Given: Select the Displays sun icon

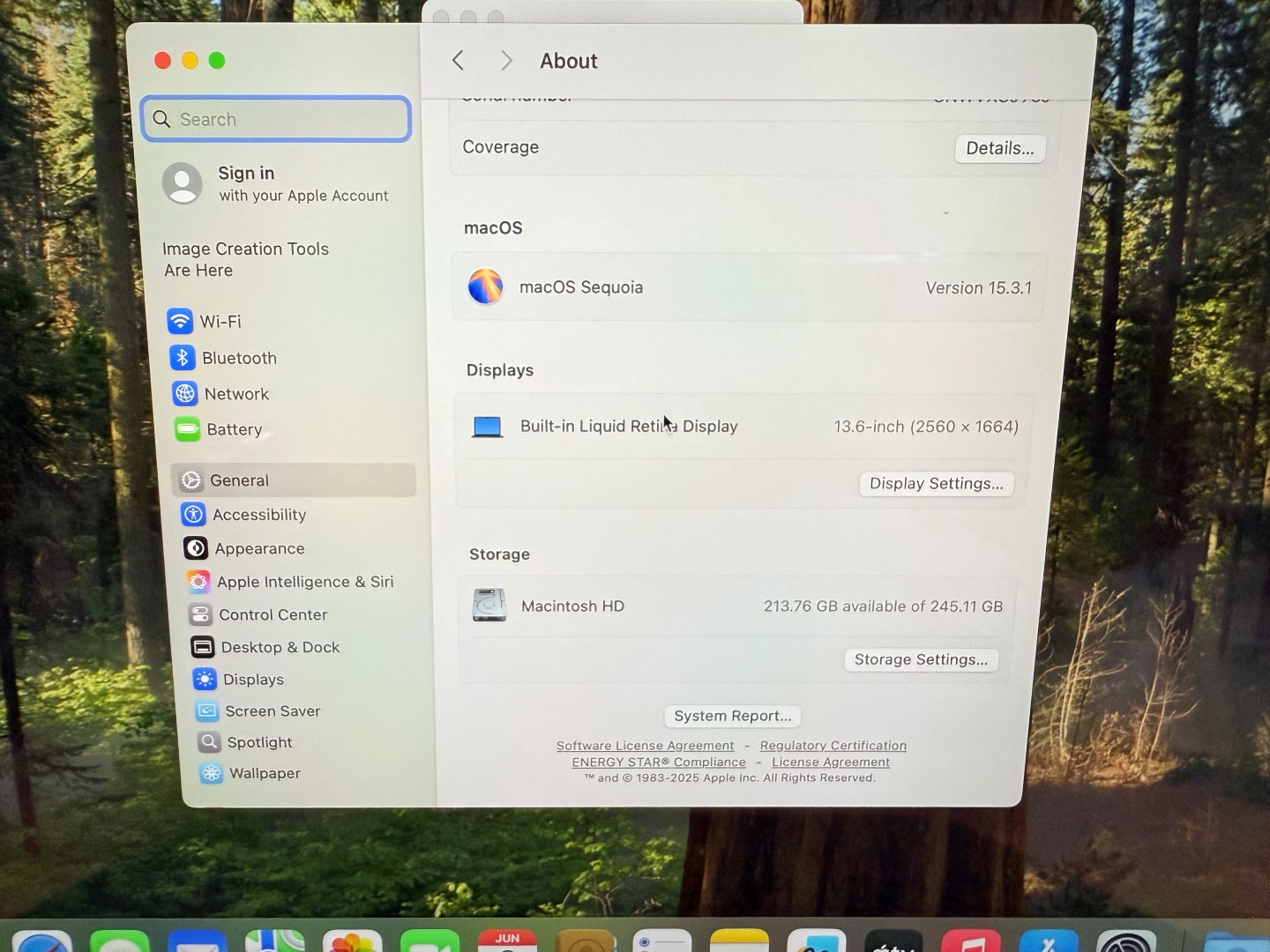Looking at the screenshot, I should tap(205, 679).
